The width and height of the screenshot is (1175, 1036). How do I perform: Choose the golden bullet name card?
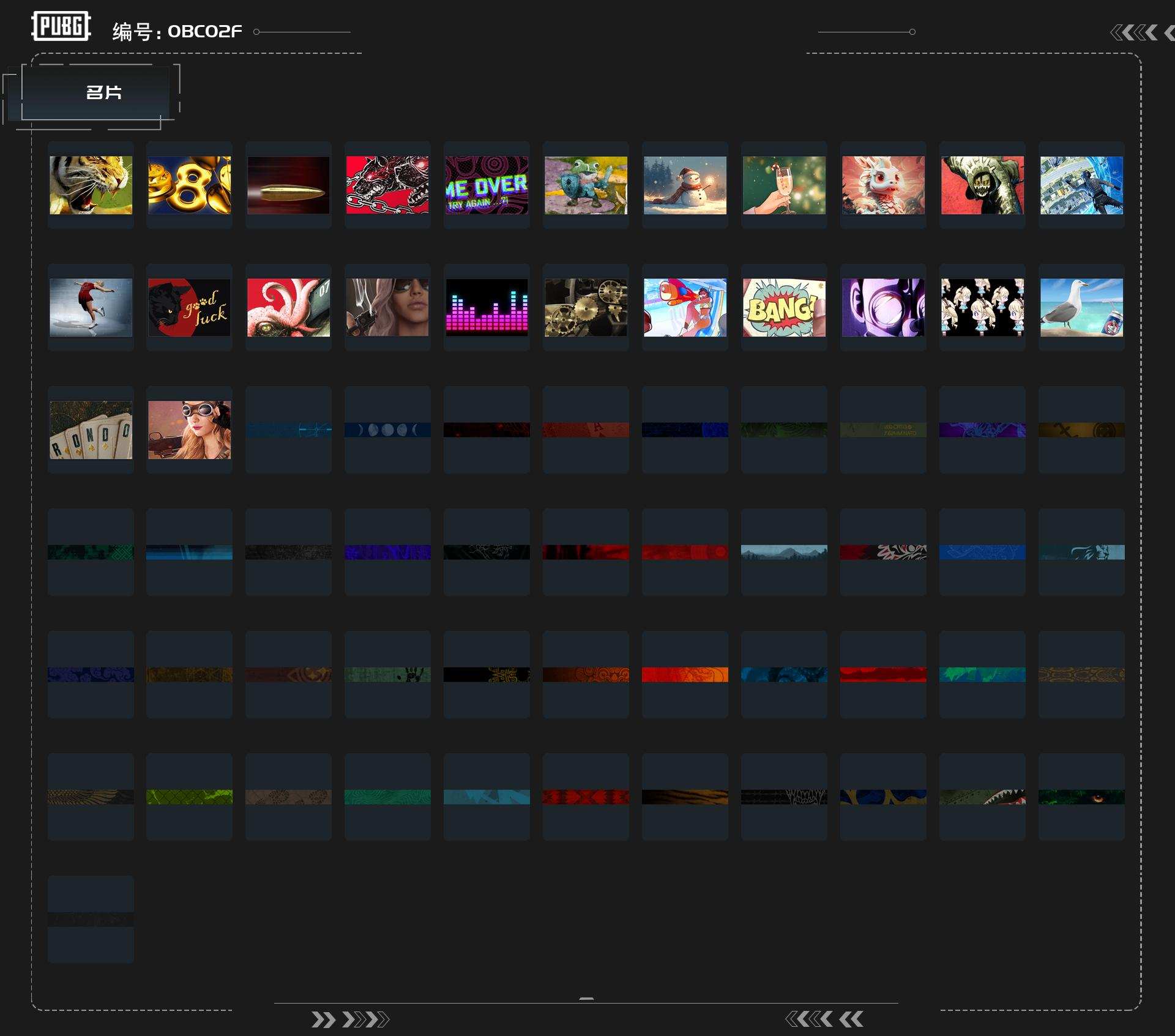point(288,185)
